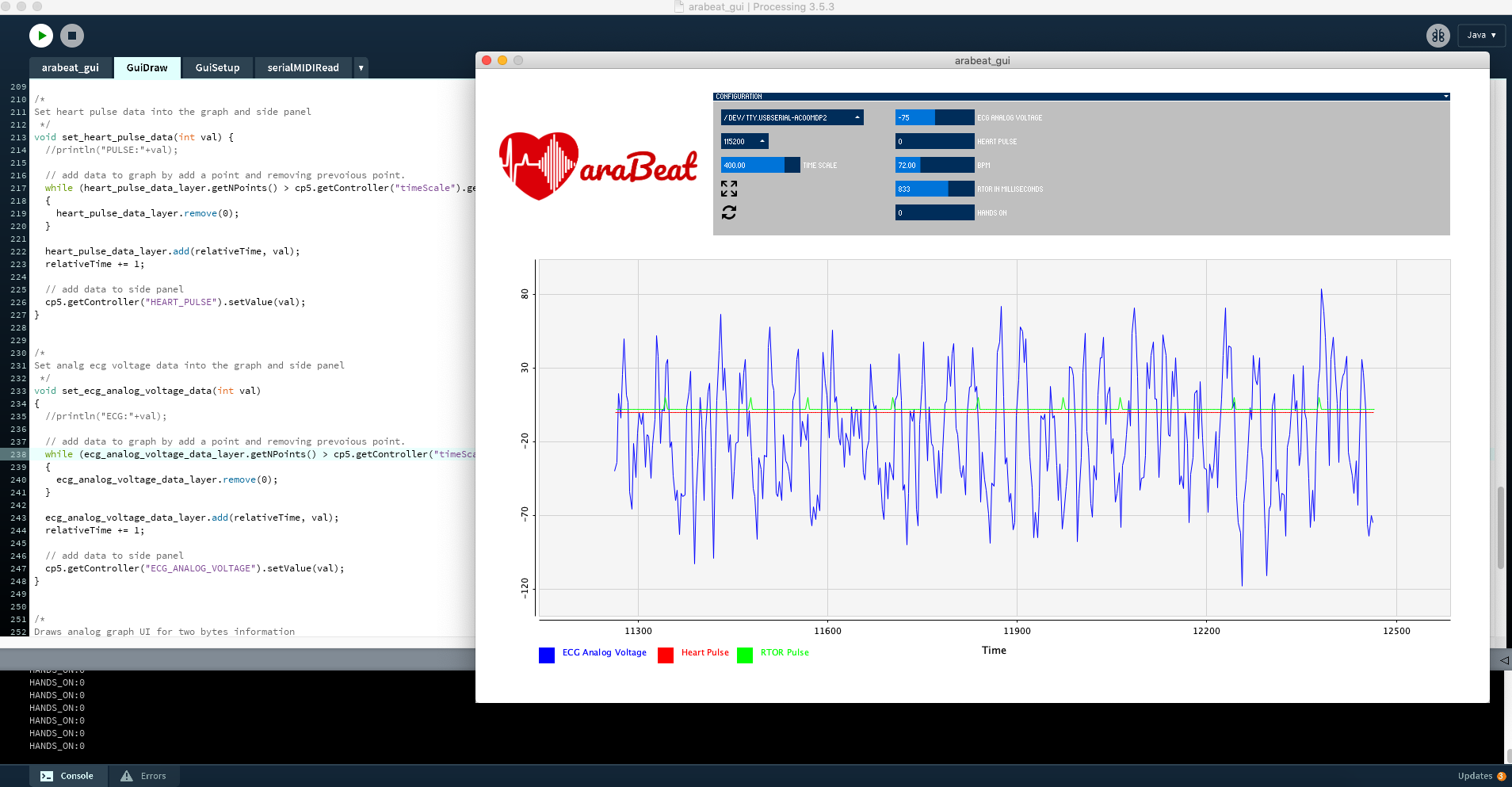Click the araBeat heart logo
1512x787 pixels.
pyautogui.click(x=598, y=166)
